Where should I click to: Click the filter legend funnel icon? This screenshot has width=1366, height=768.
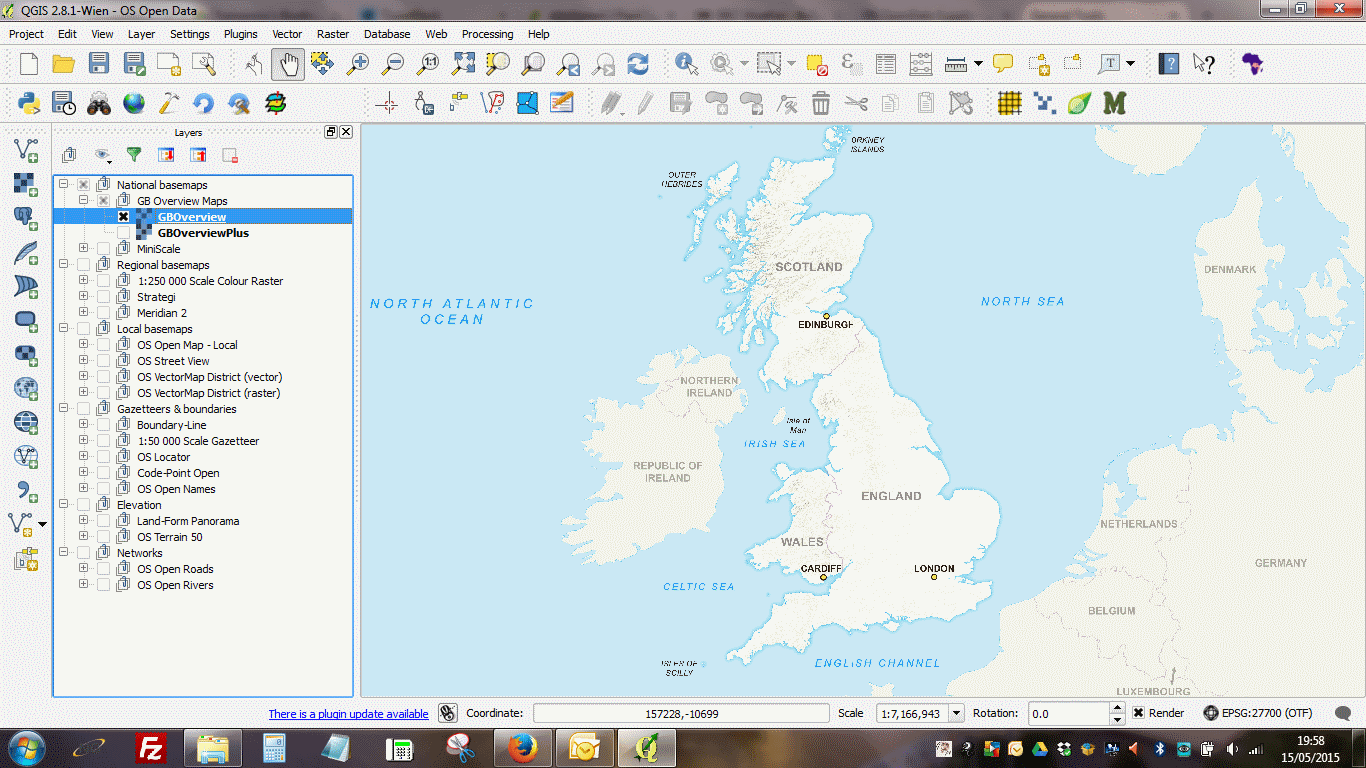(134, 155)
